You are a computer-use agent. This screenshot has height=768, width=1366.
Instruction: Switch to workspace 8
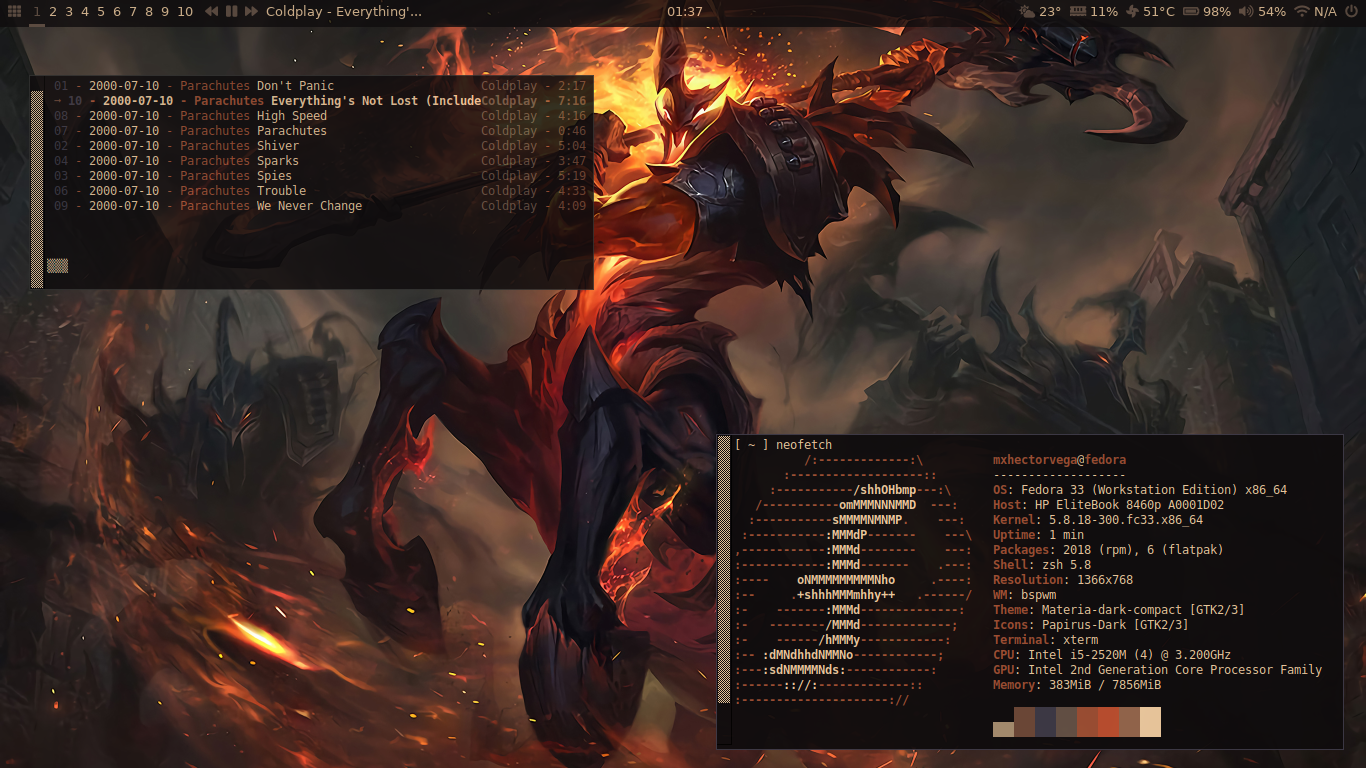pos(149,12)
